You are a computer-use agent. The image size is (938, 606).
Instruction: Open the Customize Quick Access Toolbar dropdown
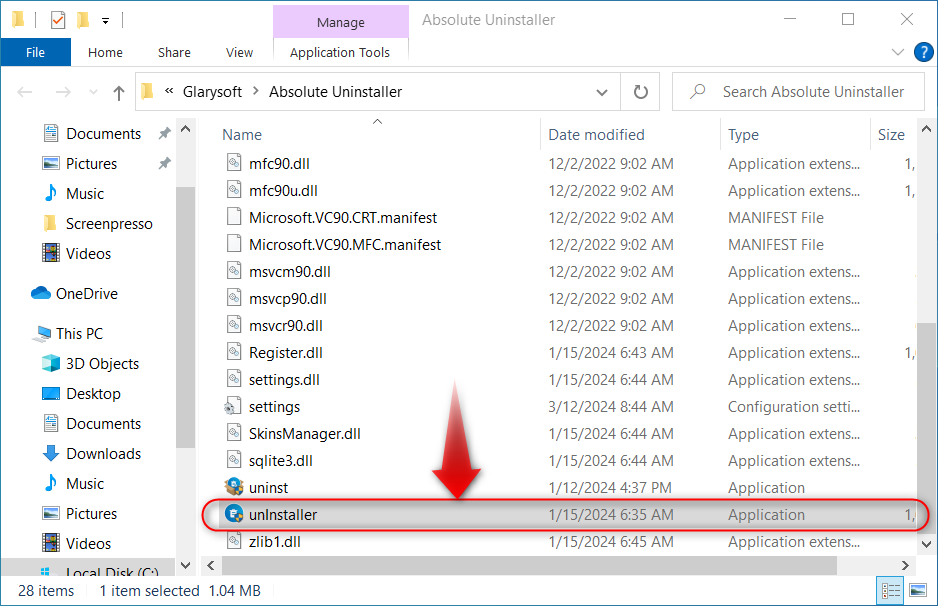105,21
